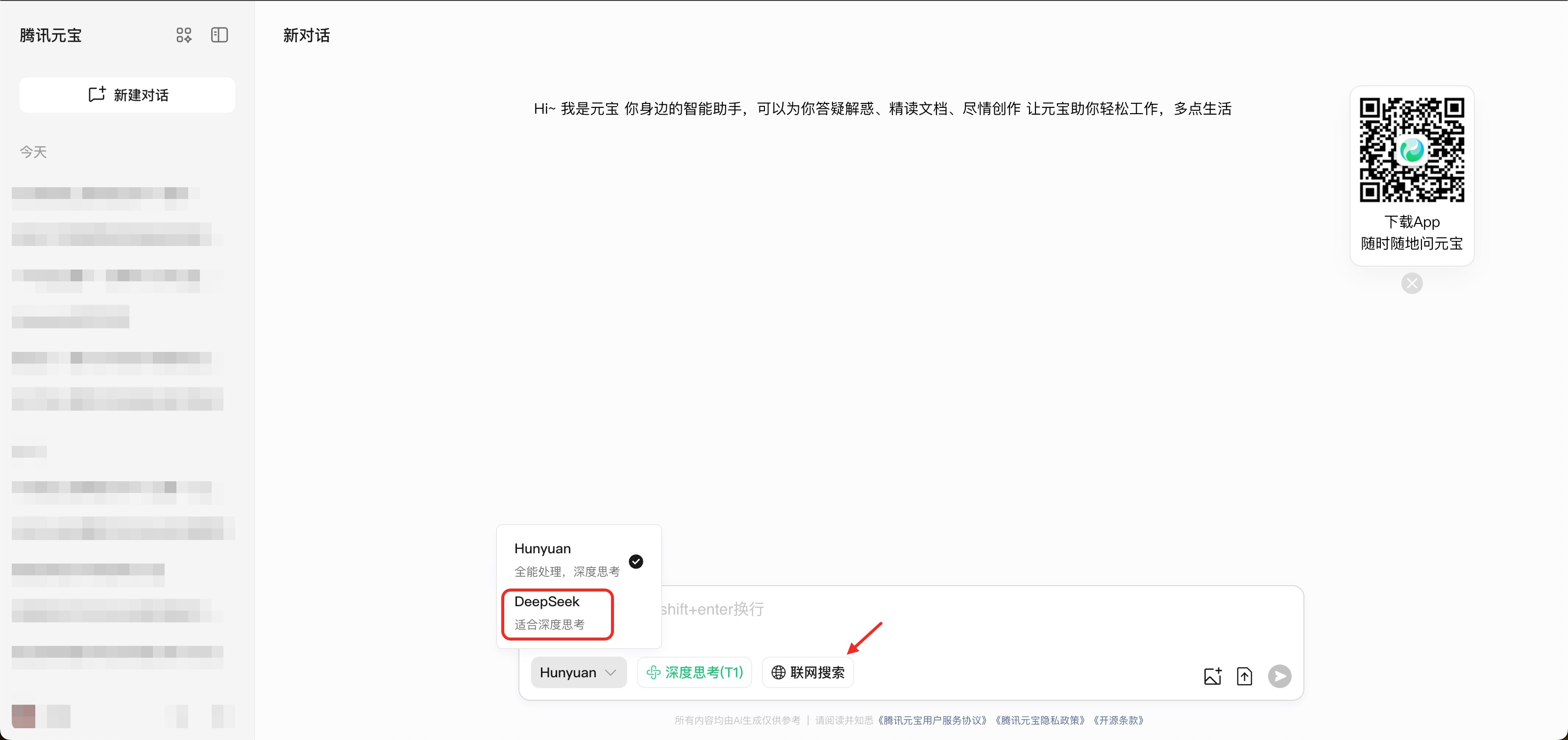1568x740 pixels.
Task: Open 腾讯元宝隐私政策 privacy link
Action: (x=1040, y=720)
